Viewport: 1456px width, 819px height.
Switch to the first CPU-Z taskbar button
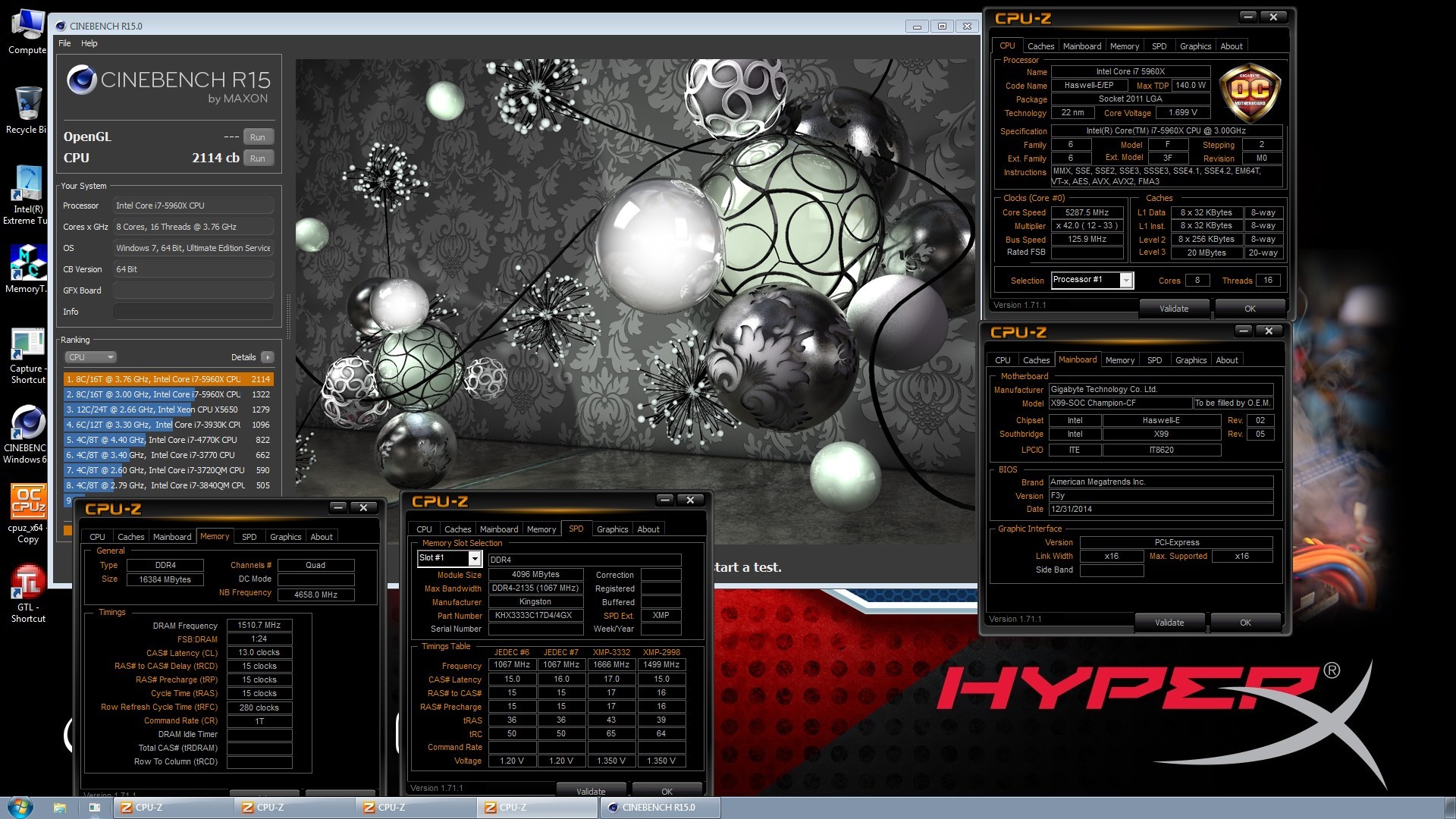pos(174,808)
